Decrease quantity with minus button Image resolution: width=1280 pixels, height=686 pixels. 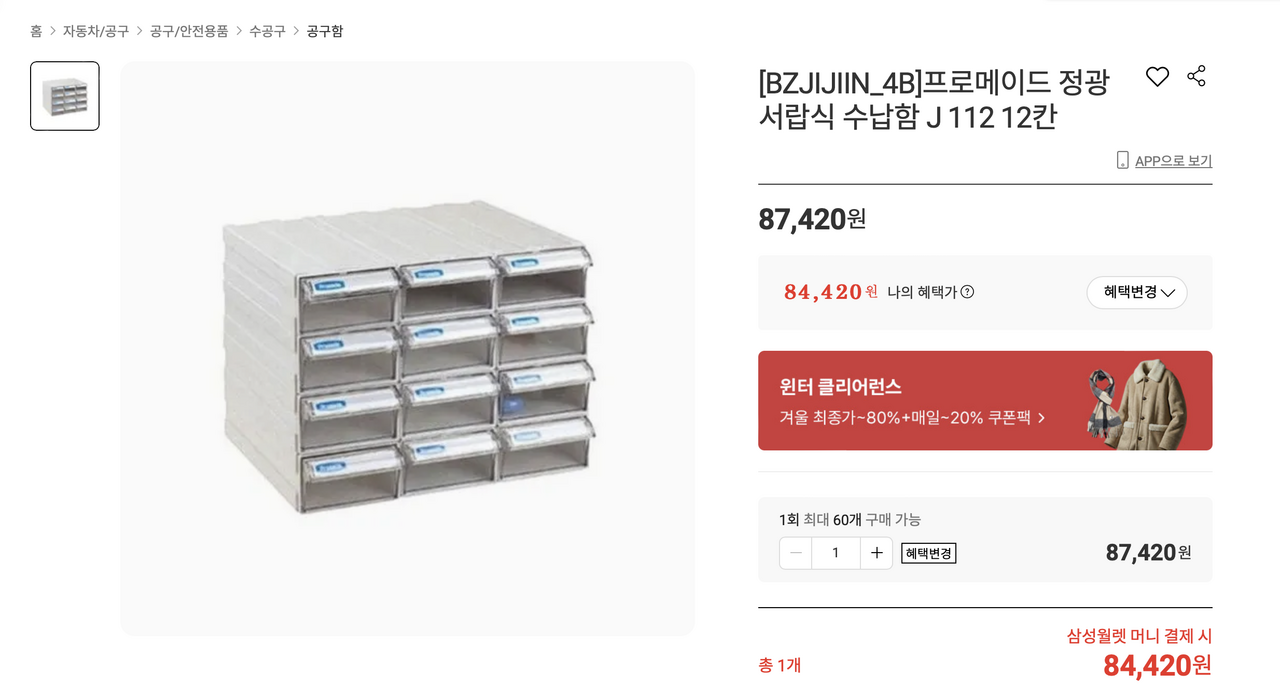click(796, 553)
